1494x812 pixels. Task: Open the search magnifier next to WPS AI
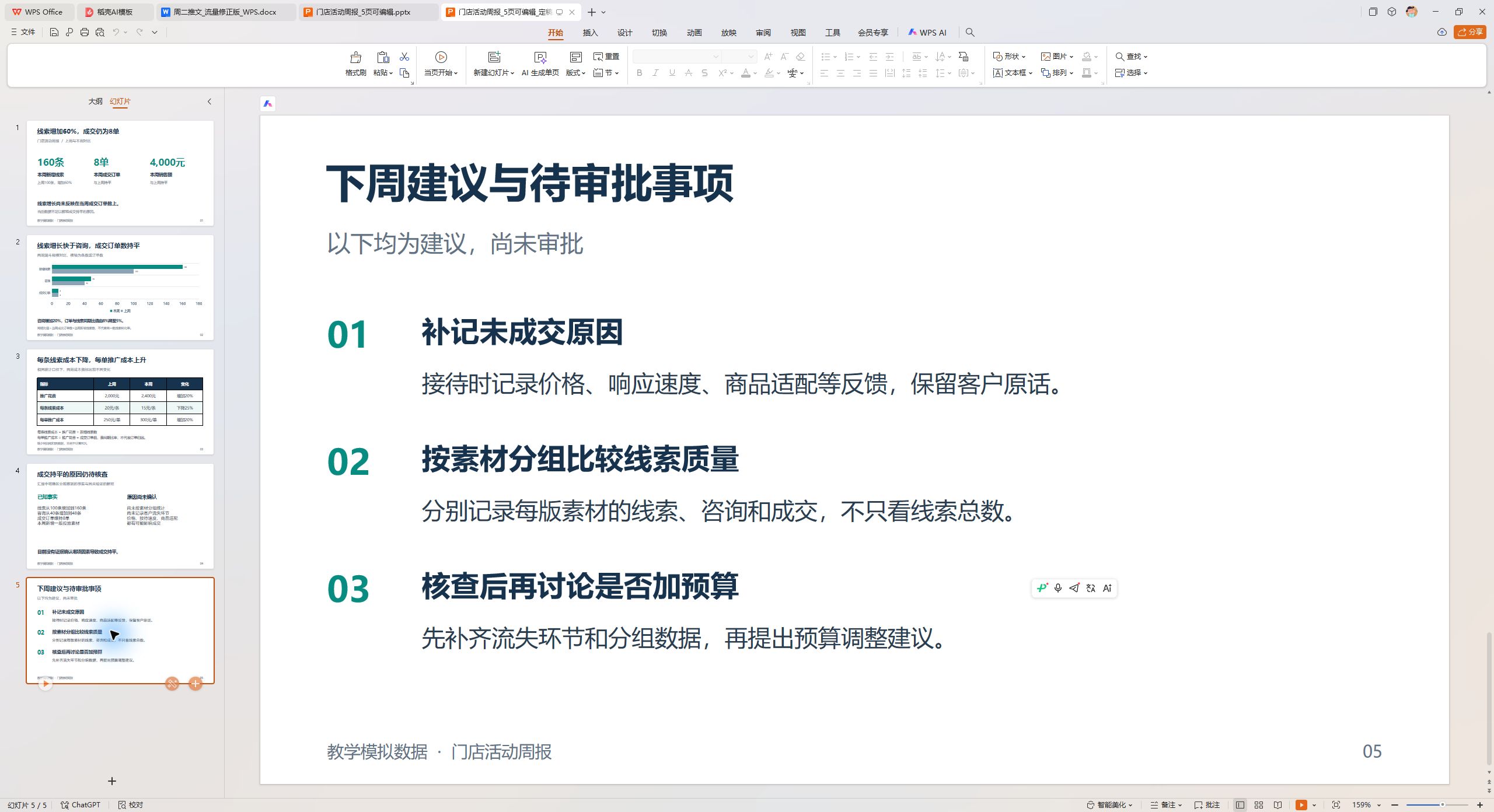coord(970,32)
